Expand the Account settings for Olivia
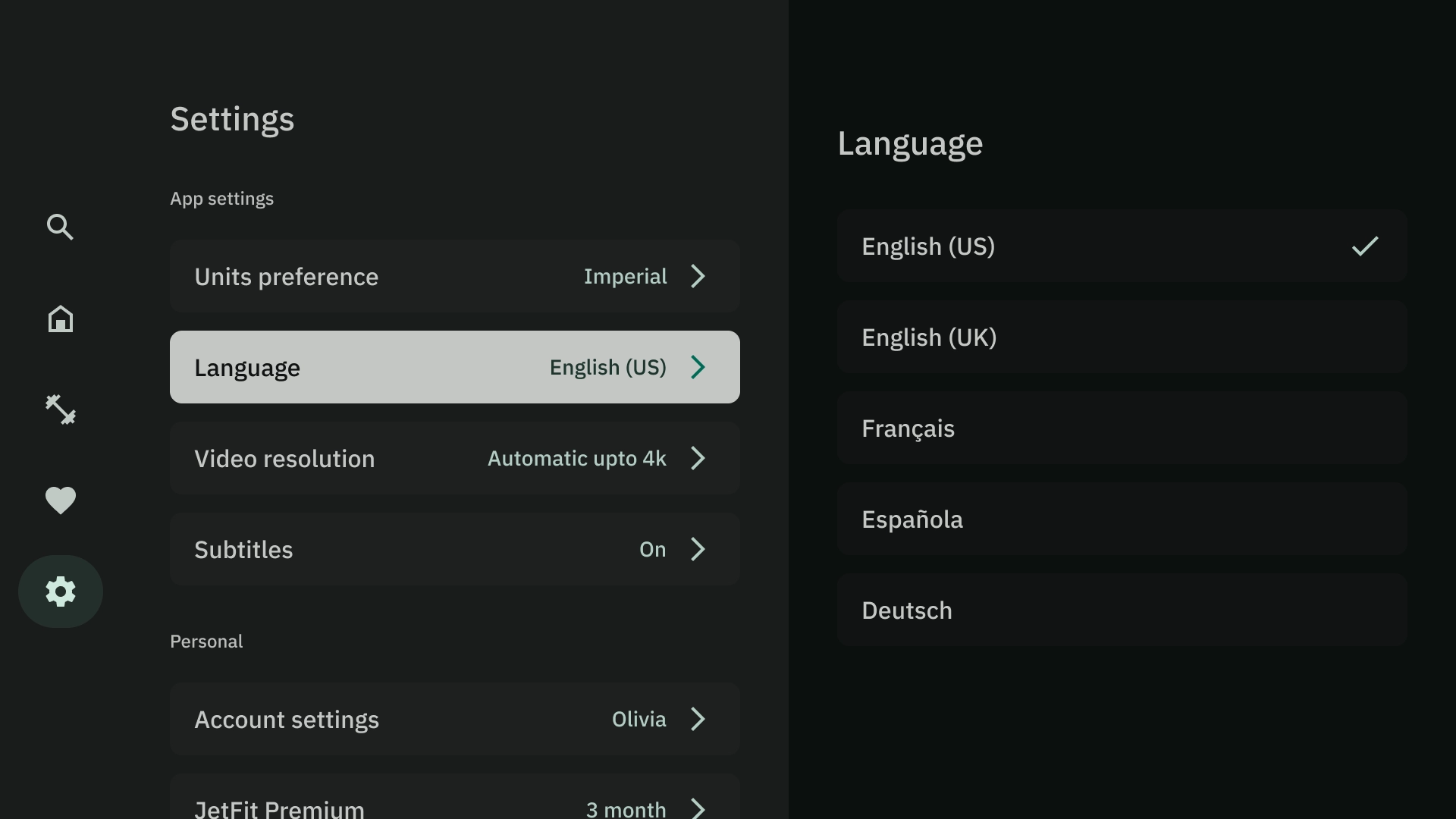 454,719
